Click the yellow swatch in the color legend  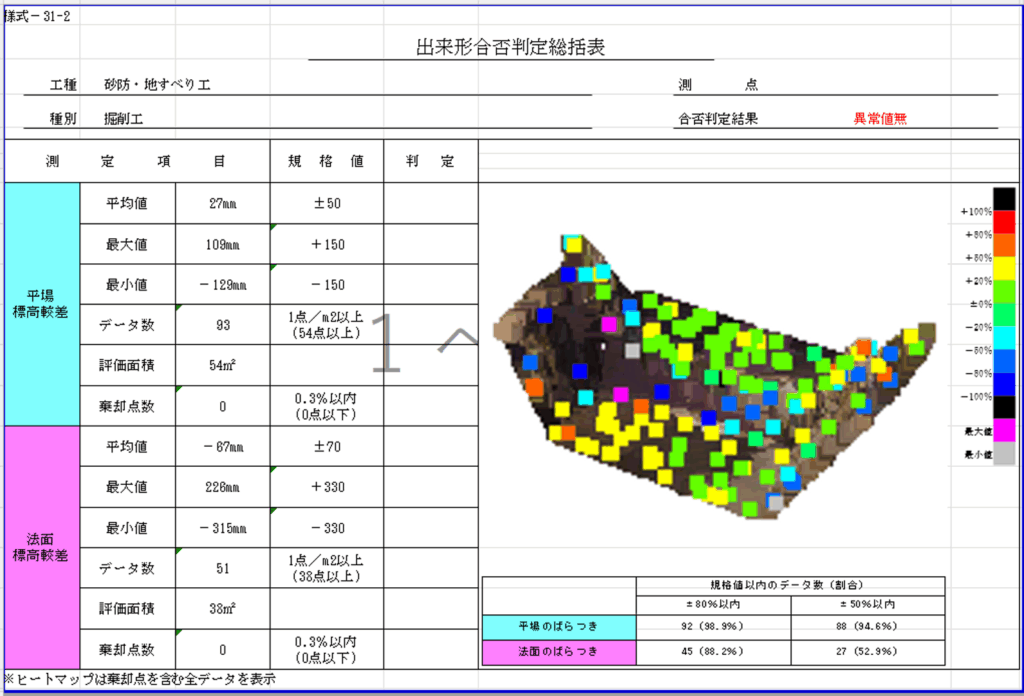1004,267
